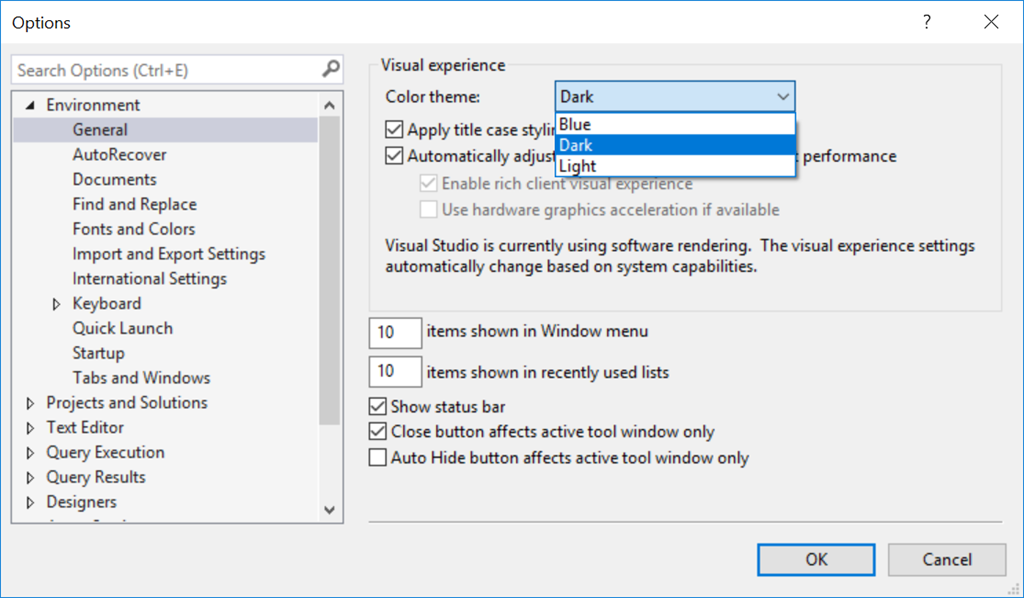Click the Help question mark icon
The height and width of the screenshot is (598, 1024).
[x=926, y=21]
